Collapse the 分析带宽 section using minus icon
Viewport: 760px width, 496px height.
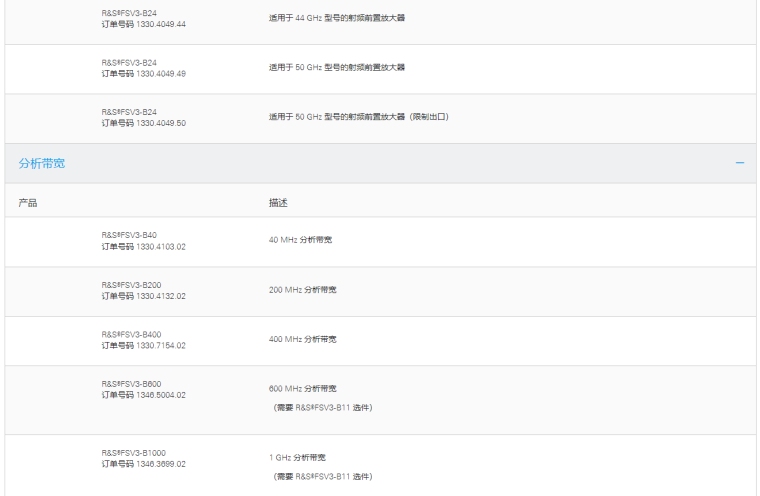(x=739, y=163)
